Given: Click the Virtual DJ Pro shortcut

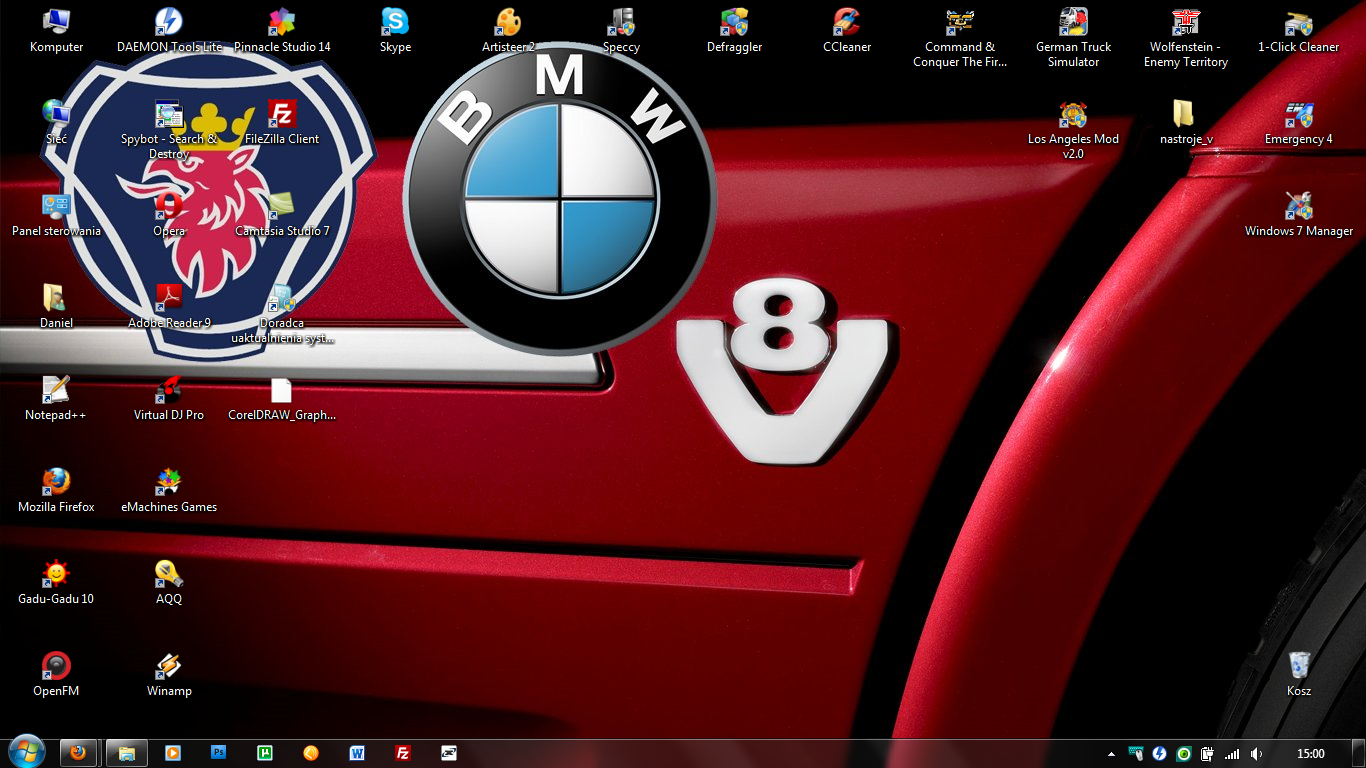Looking at the screenshot, I should coord(169,391).
